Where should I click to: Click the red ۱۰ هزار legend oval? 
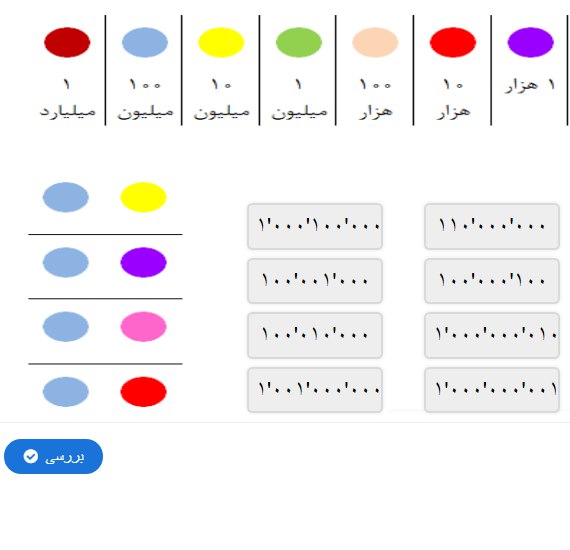pyautogui.click(x=453, y=42)
